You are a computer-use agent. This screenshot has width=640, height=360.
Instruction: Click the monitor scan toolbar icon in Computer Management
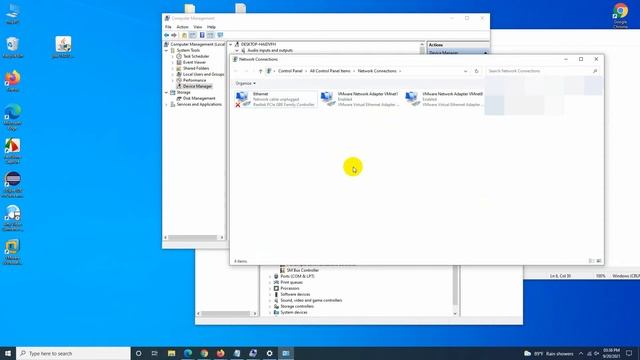220,35
